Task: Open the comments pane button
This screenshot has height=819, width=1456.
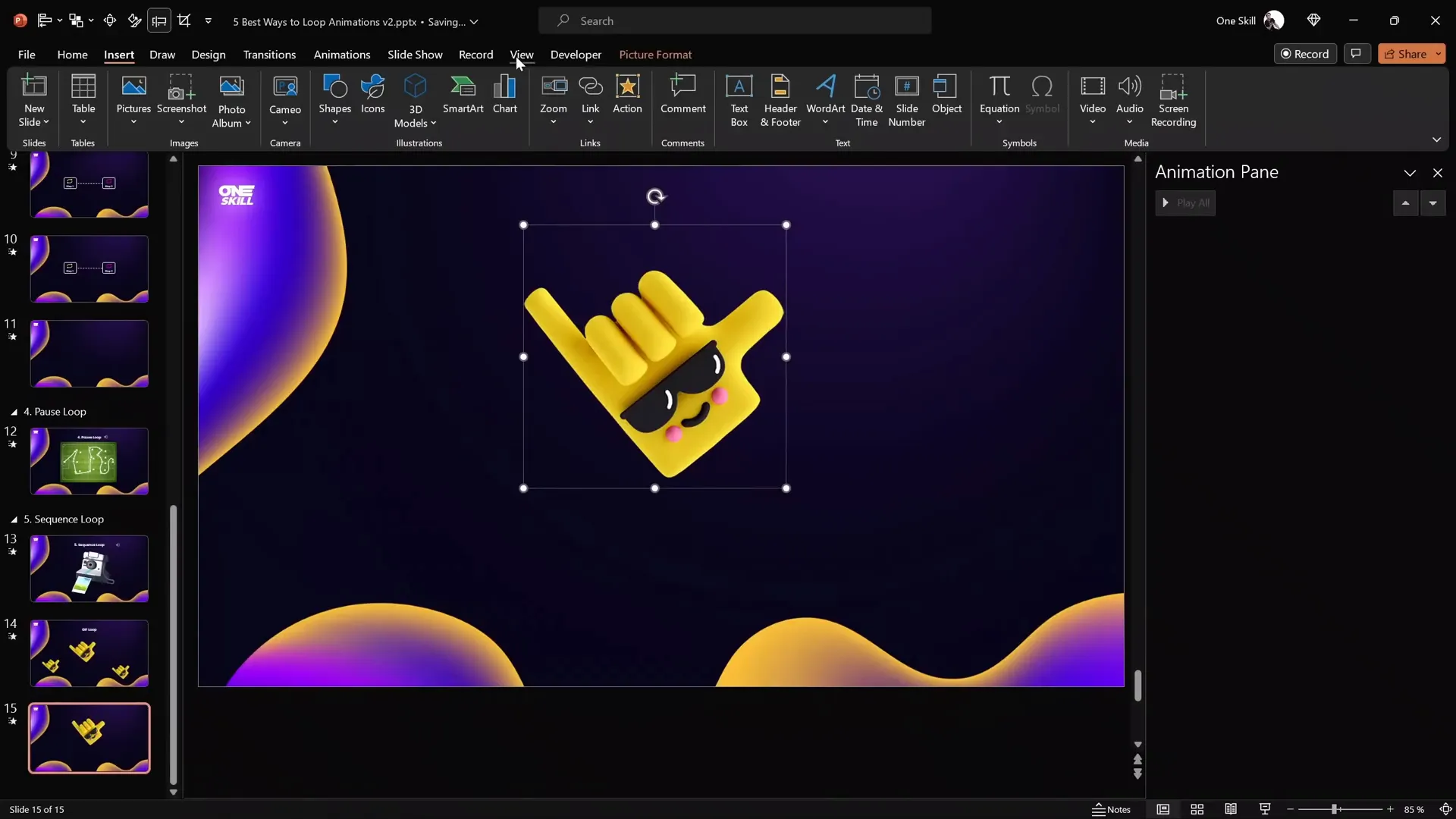Action: click(x=1357, y=54)
